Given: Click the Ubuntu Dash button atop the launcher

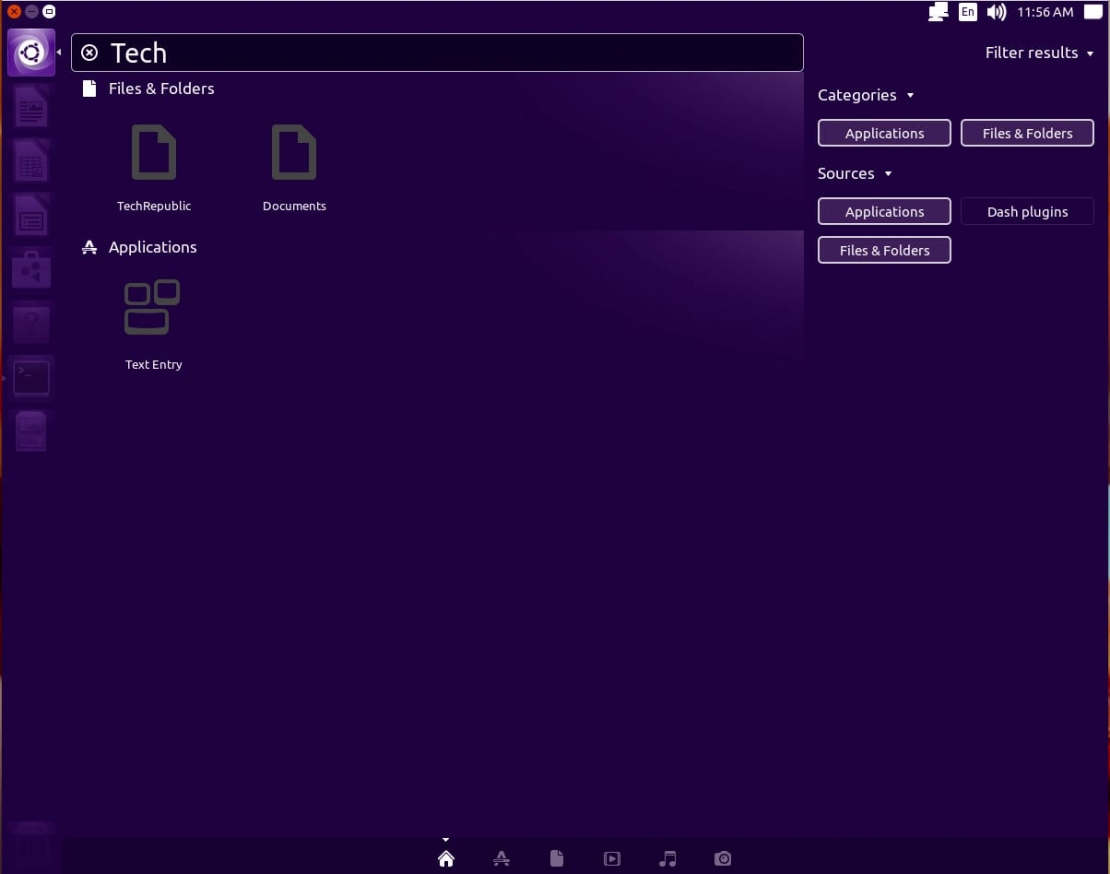Looking at the screenshot, I should click(x=31, y=52).
